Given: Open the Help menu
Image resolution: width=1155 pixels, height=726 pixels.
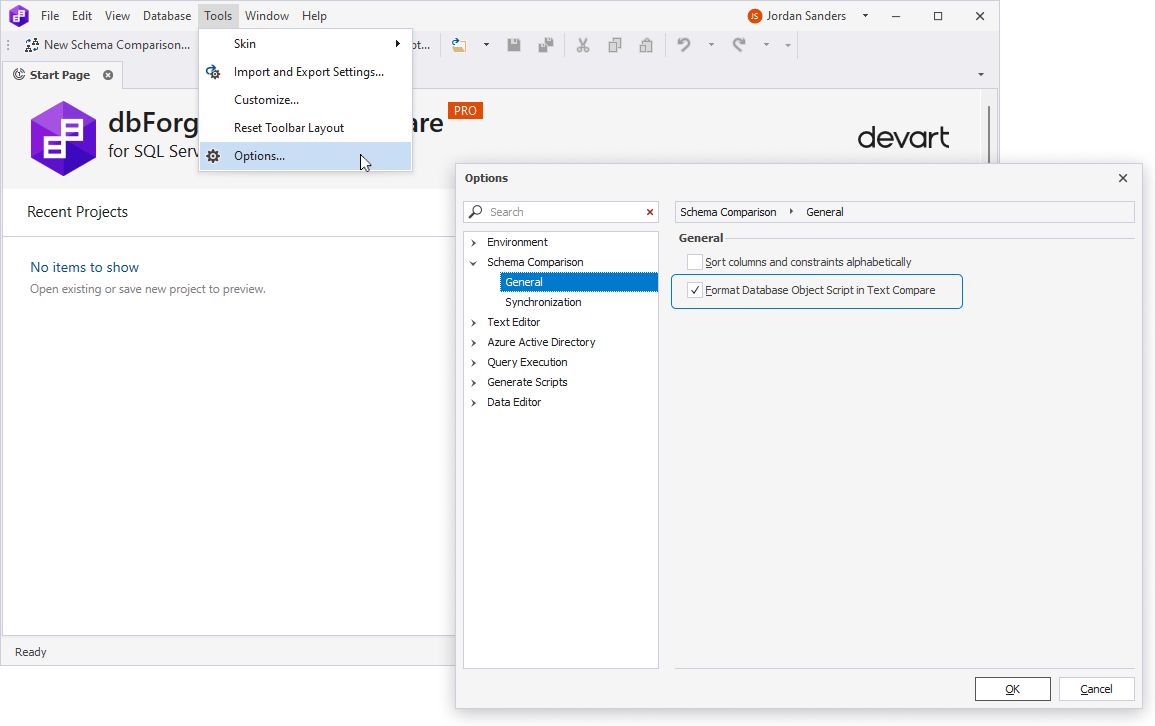Looking at the screenshot, I should [x=314, y=15].
